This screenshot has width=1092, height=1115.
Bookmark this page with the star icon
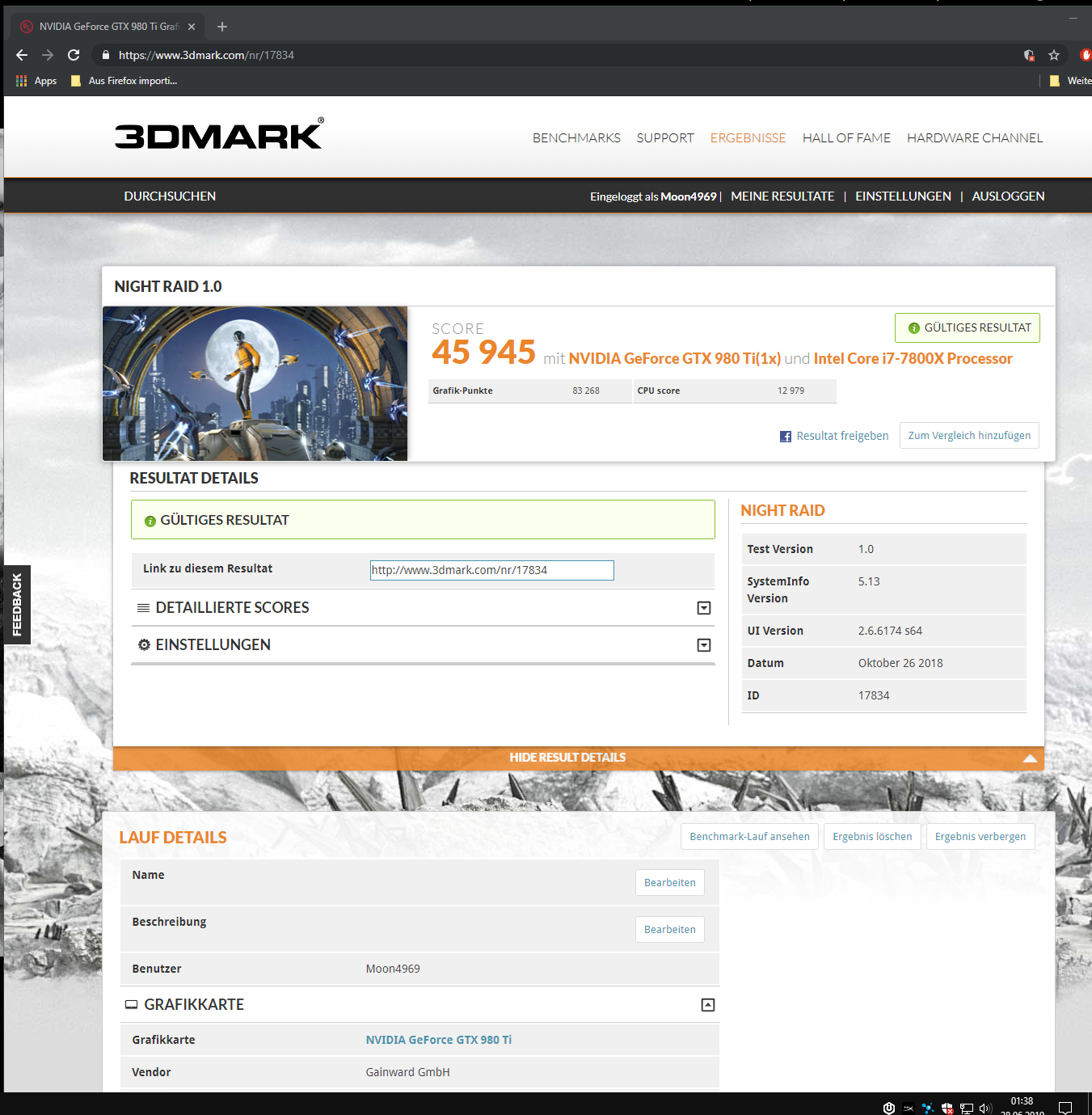(x=1054, y=55)
